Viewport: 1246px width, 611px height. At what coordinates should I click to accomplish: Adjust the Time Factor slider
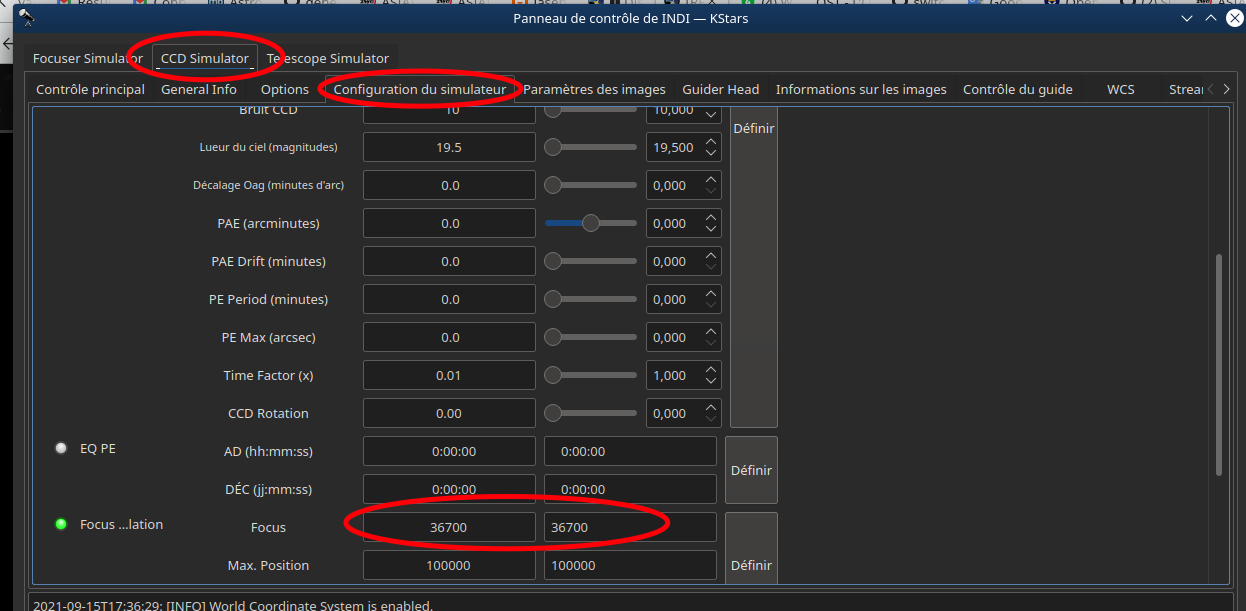(590, 375)
